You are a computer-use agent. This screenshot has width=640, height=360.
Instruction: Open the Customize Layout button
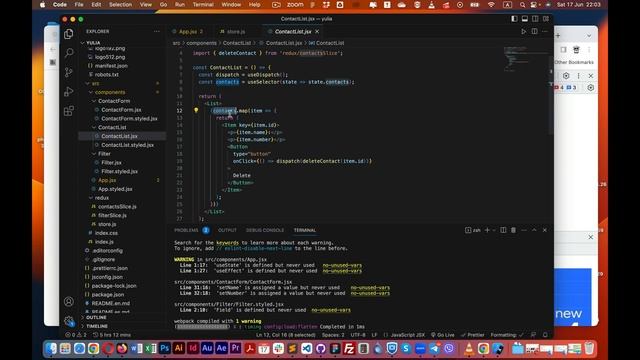546,19
